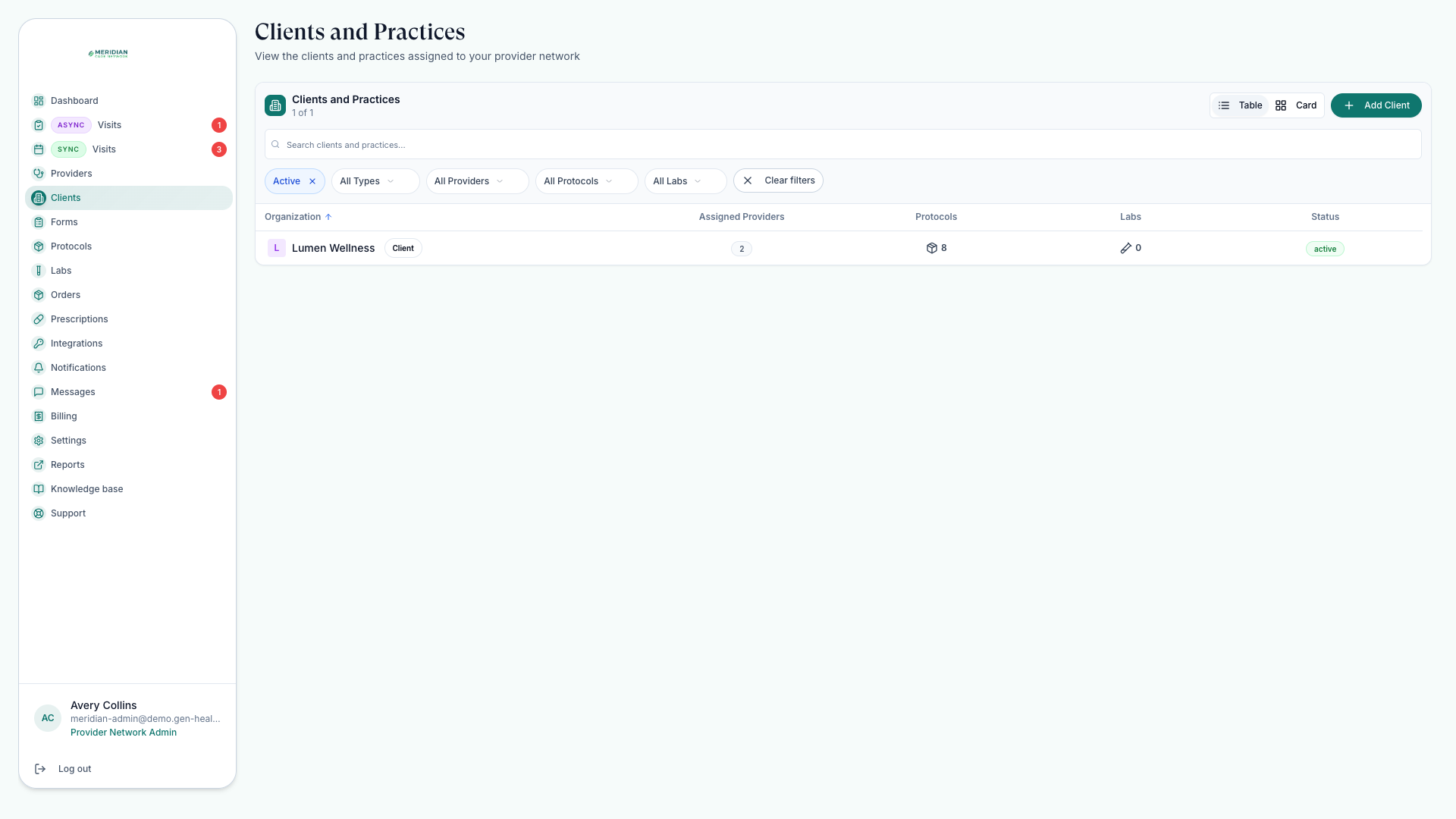Click the Reports external link icon
The image size is (1456, 819).
39,465
